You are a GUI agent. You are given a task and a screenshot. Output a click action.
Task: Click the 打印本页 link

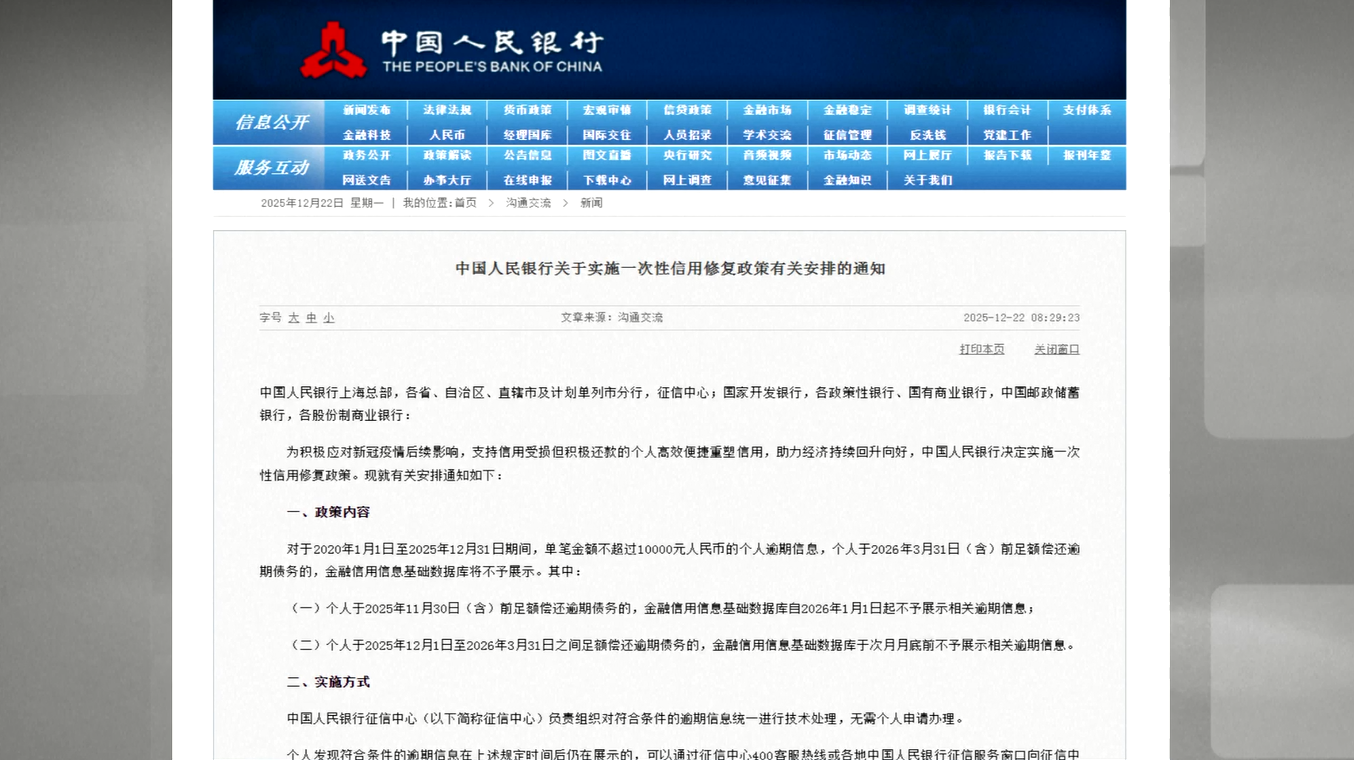(x=982, y=349)
